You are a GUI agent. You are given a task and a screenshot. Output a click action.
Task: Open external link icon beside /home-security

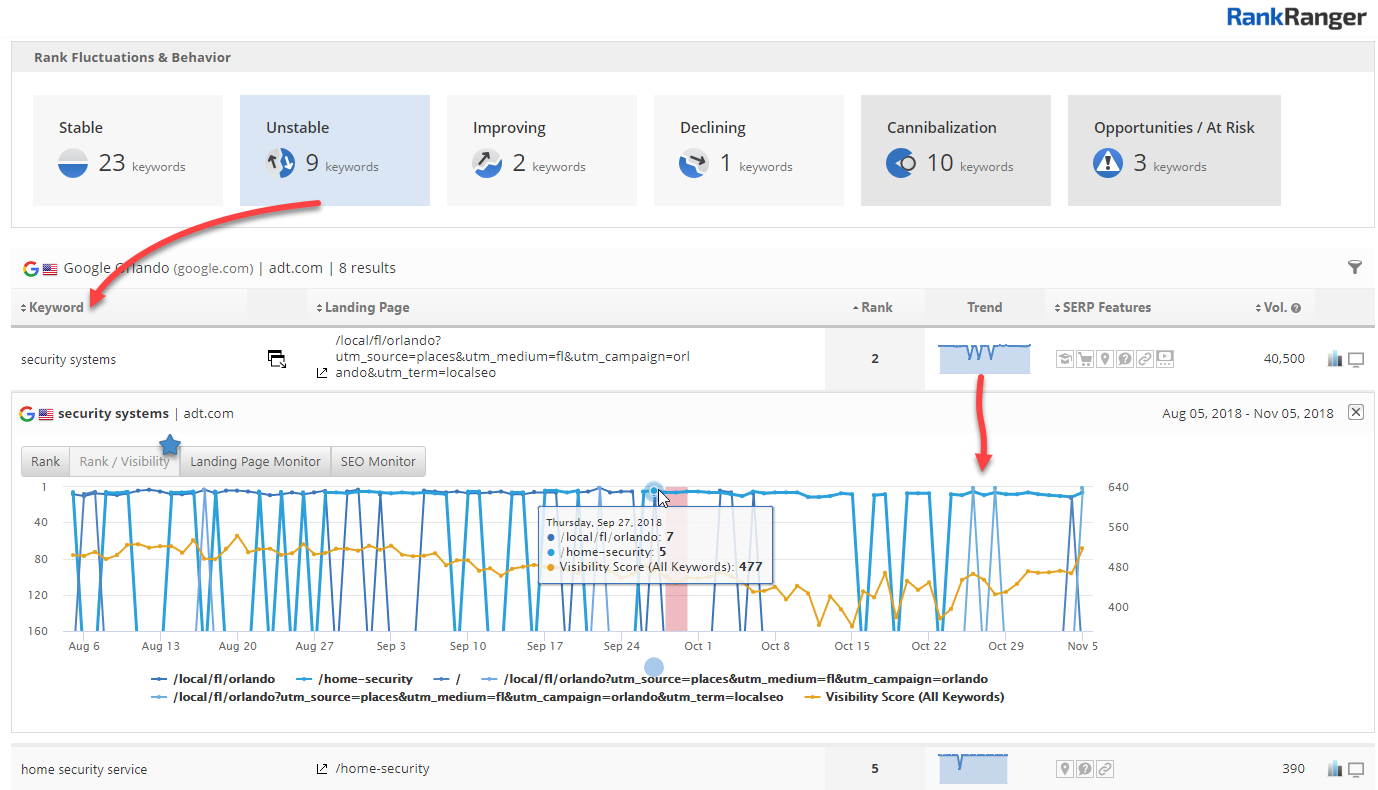coord(322,769)
